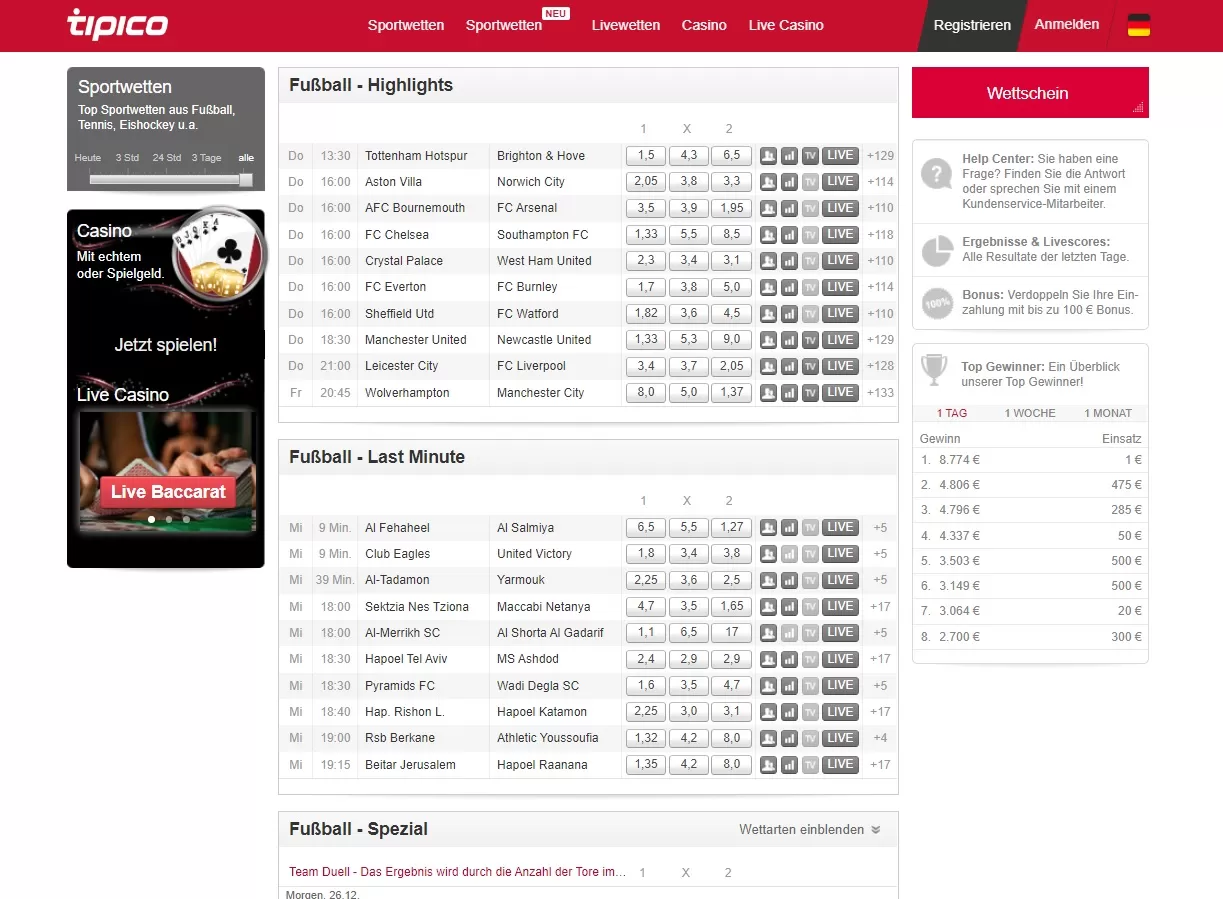Click the Help Center question mark icon
Viewport: 1223px width, 899px height.
[x=937, y=174]
